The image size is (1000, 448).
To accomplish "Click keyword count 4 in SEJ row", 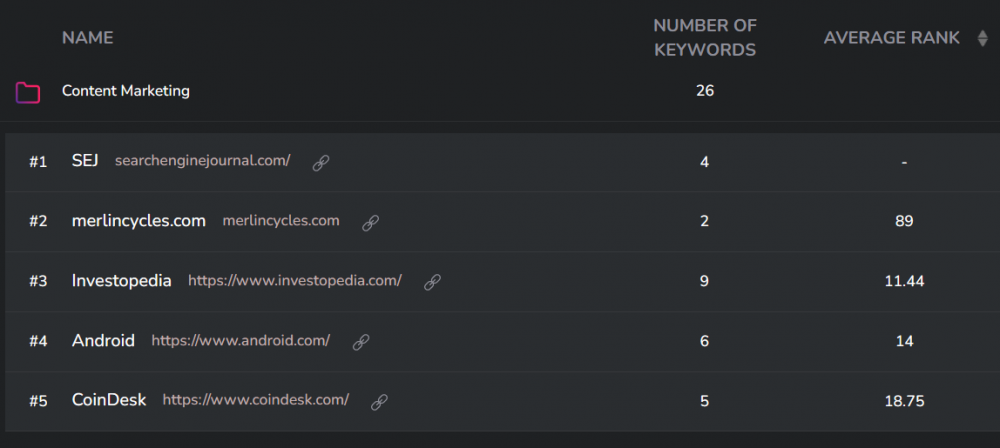I will (x=704, y=162).
